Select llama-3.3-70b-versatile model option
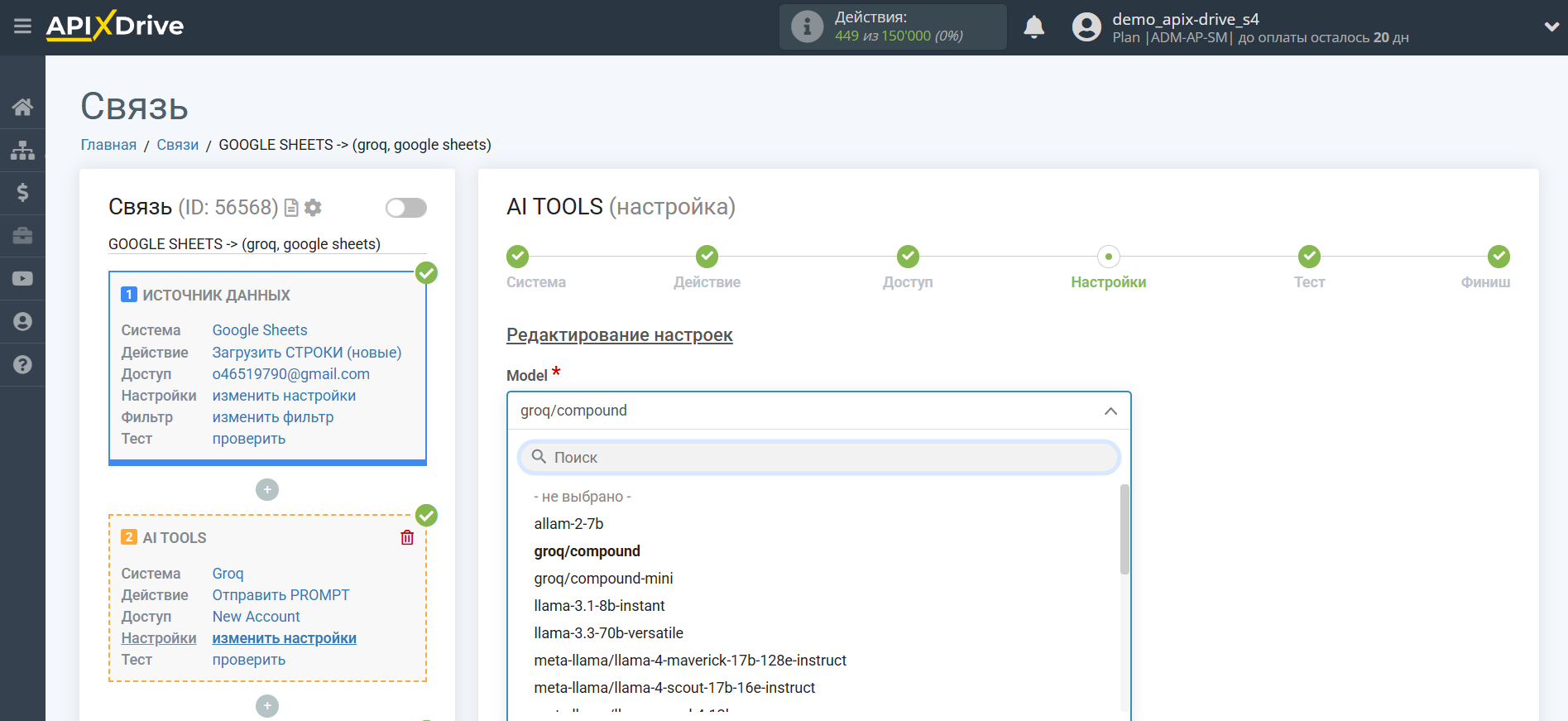The image size is (1568, 721). (608, 633)
